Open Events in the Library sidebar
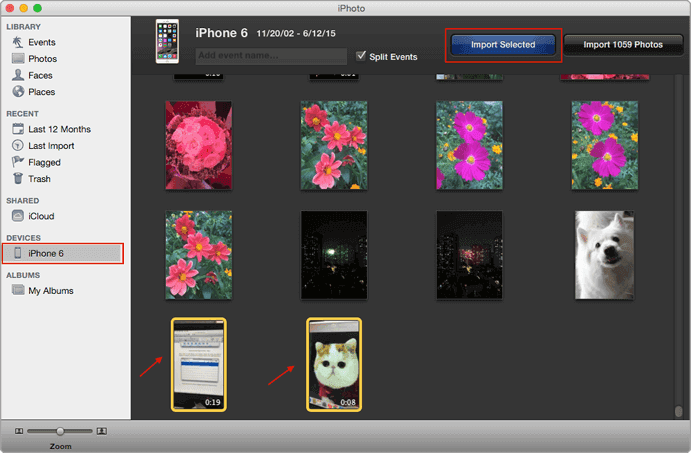Screen dimensions: 691x453 click(34, 42)
